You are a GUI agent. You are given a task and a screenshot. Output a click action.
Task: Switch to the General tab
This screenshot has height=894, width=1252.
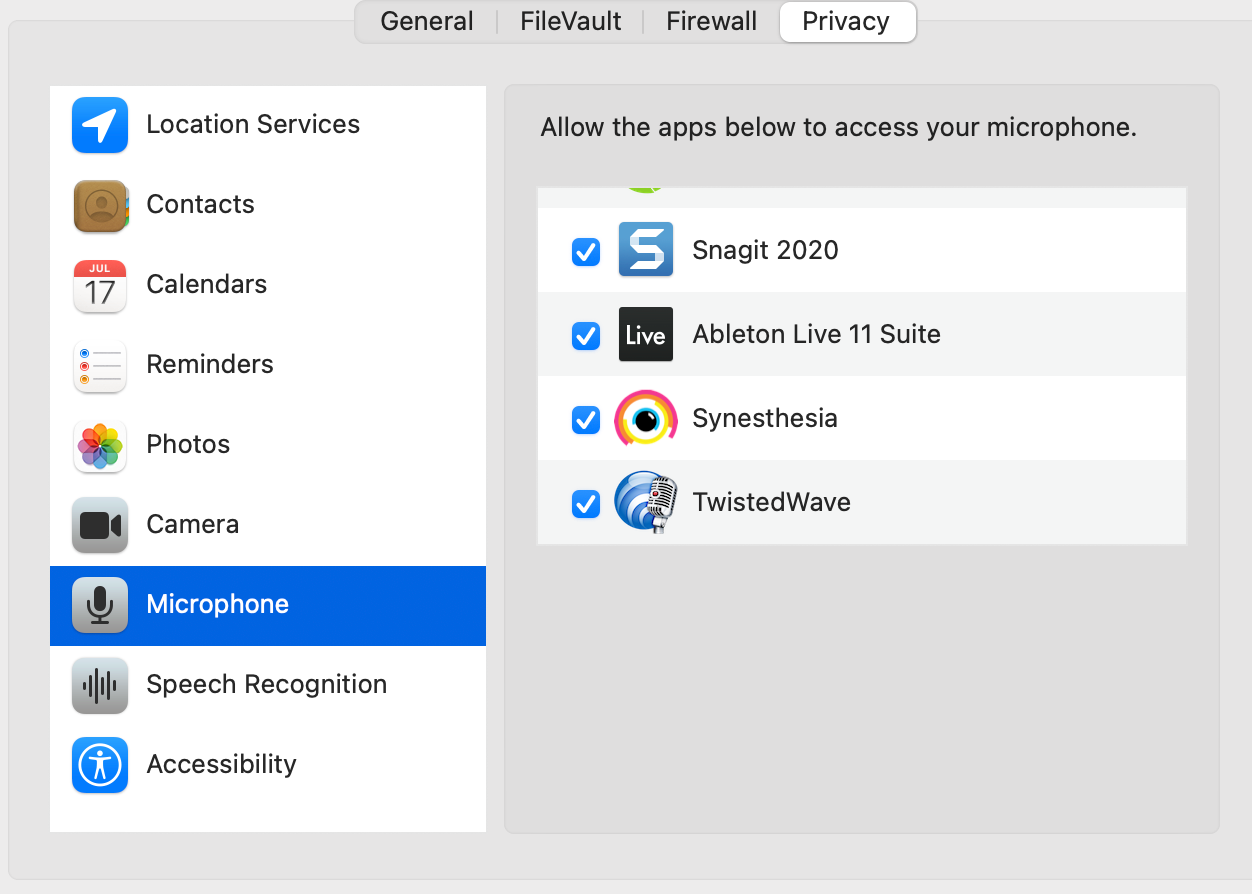pyautogui.click(x=427, y=22)
